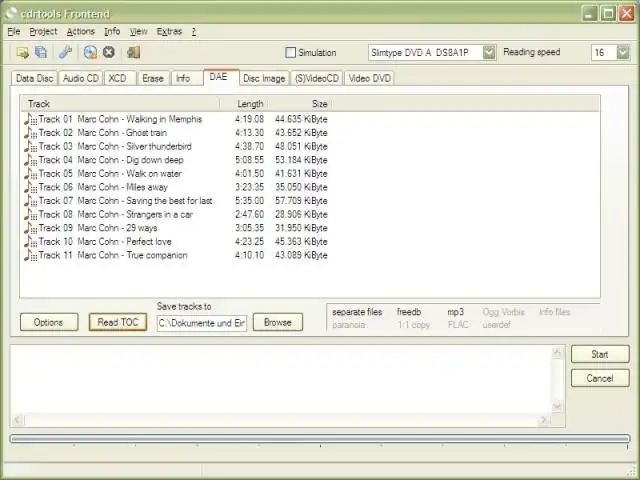Image resolution: width=640 pixels, height=480 pixels.
Task: Open the File menu
Action: (x=14, y=31)
